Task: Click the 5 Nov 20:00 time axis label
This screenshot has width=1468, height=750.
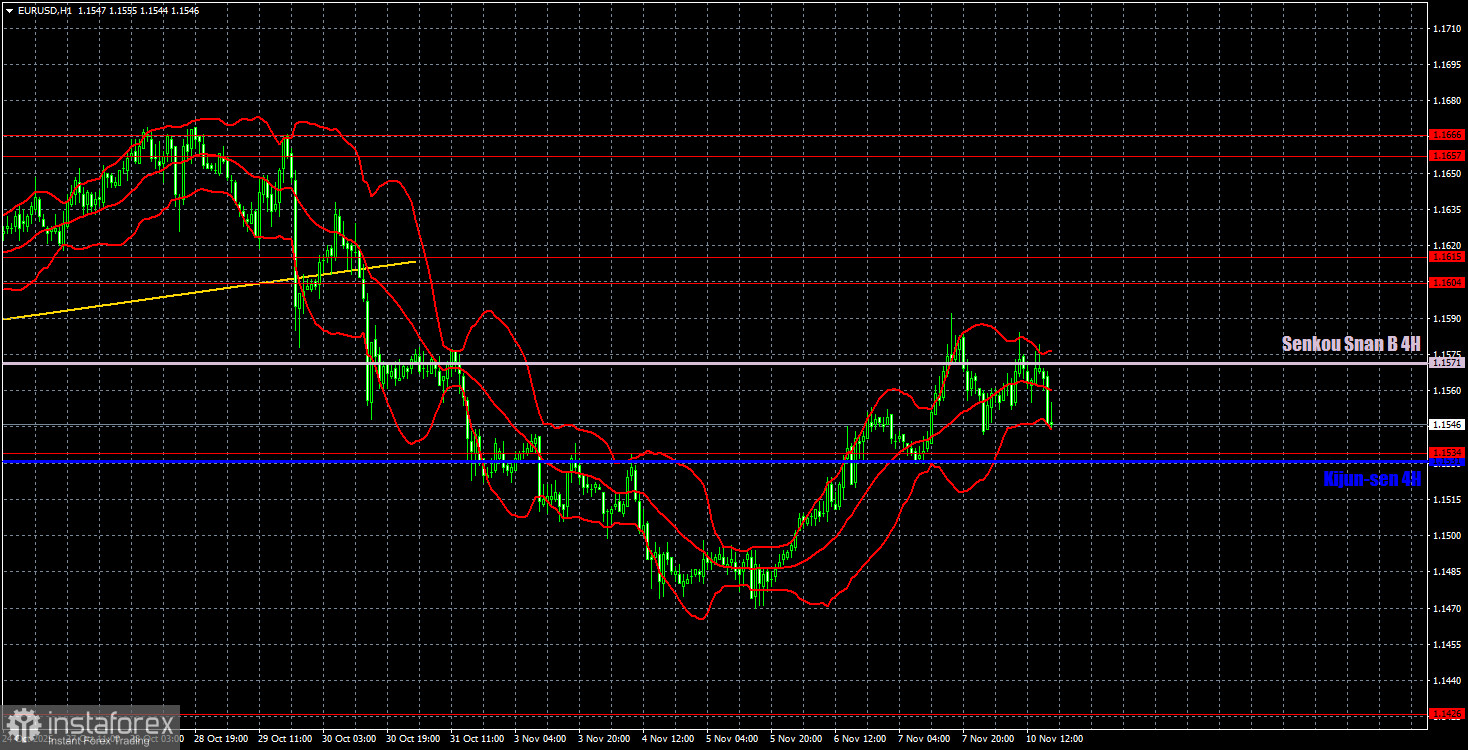Action: coord(798,739)
